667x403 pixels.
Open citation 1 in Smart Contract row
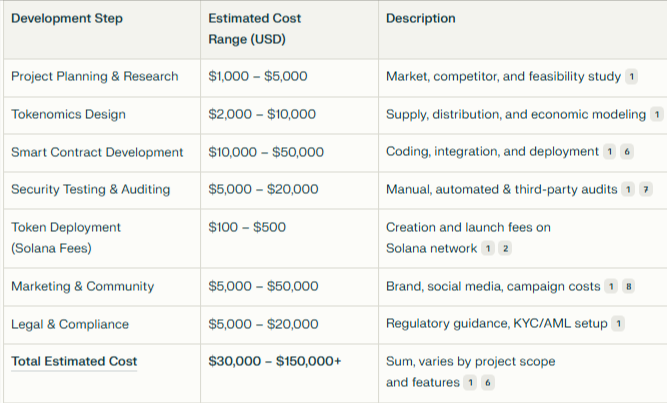click(x=610, y=151)
